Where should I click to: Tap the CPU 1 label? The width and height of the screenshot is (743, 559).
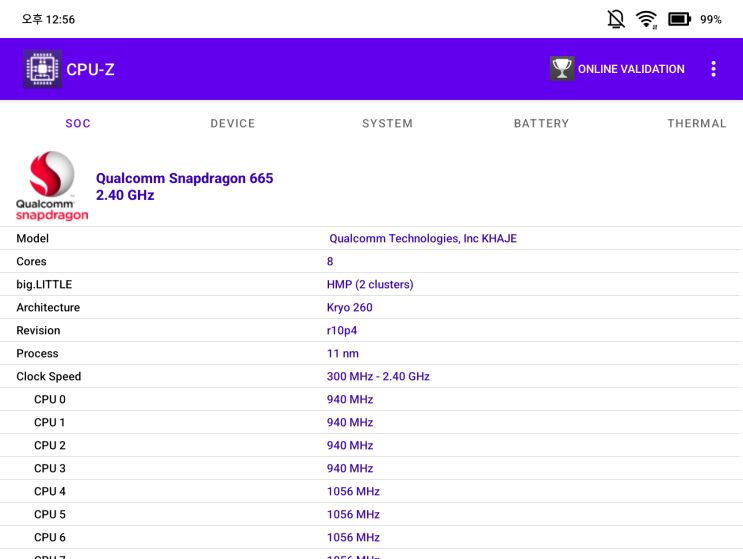pyautogui.click(x=49, y=422)
